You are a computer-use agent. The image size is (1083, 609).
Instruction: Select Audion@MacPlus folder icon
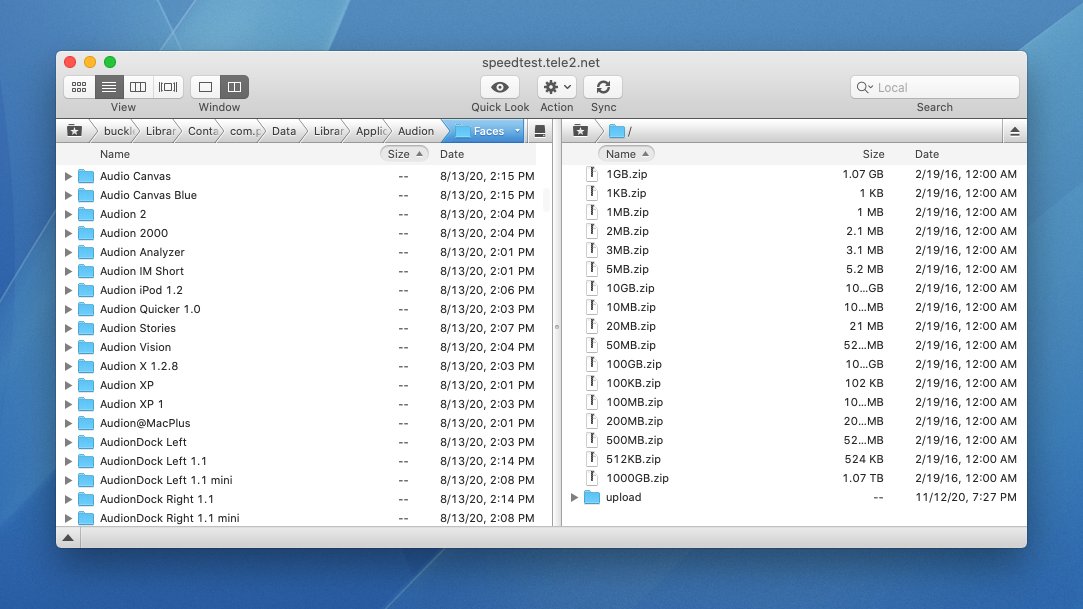tap(86, 423)
